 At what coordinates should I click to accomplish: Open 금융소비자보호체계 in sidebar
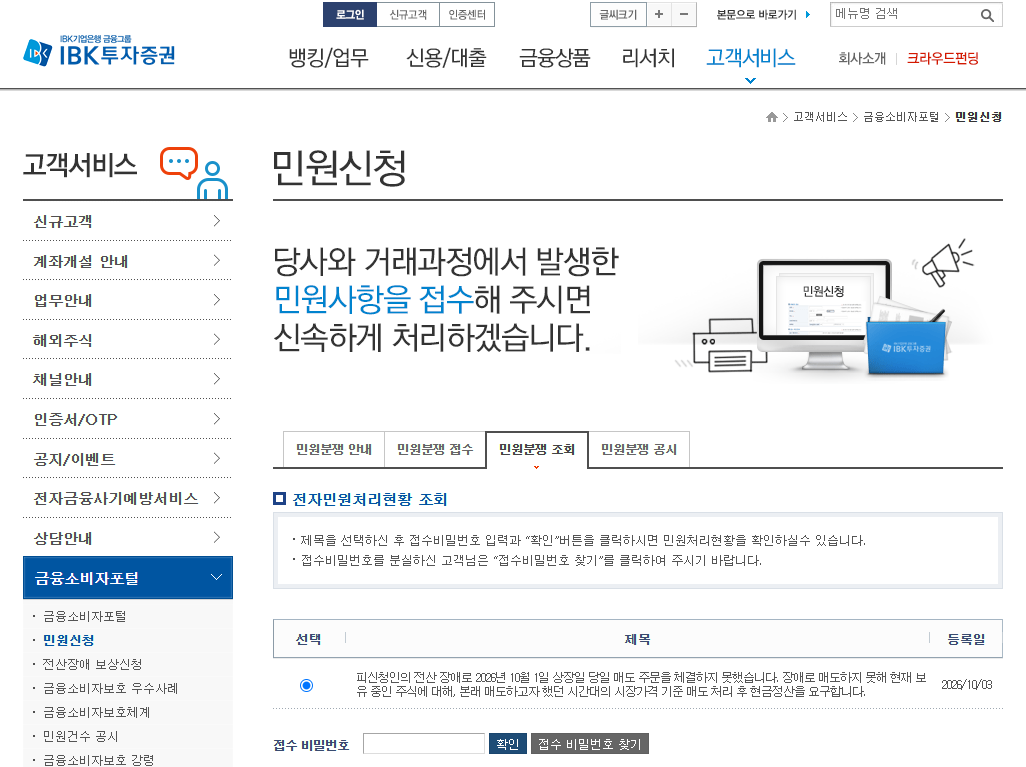click(x=96, y=712)
